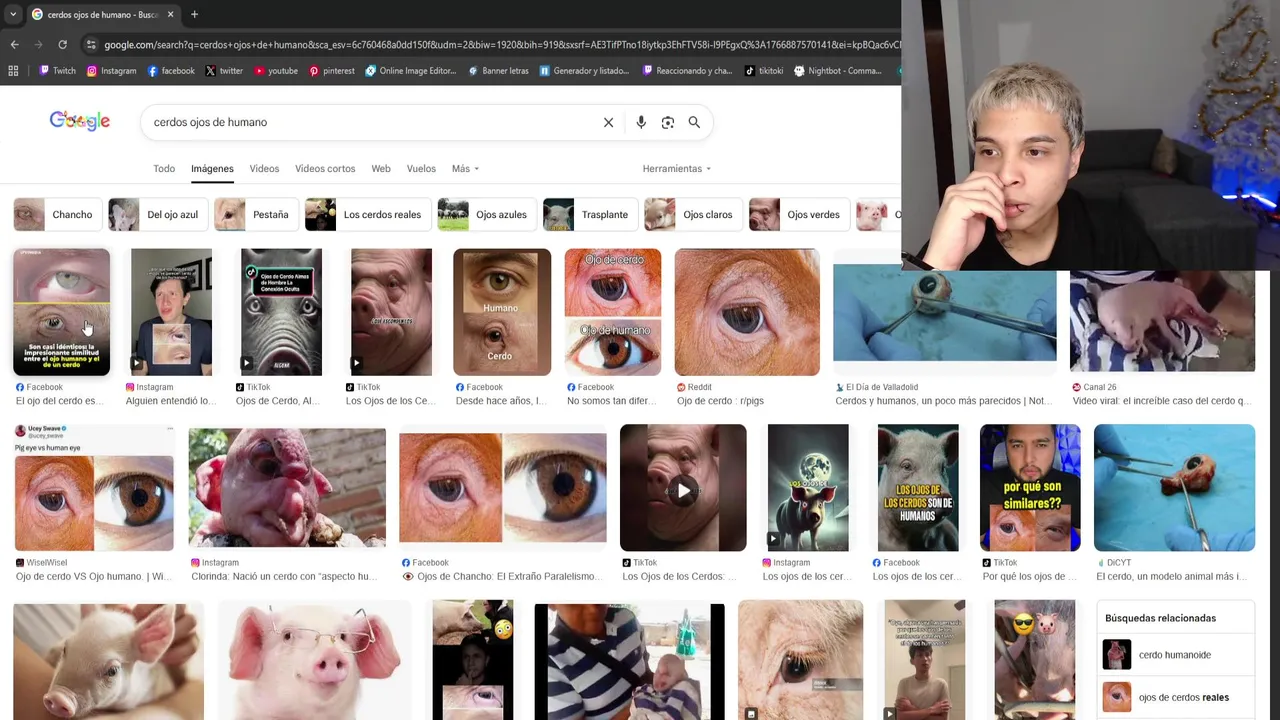Open the twitter bookmark
Image resolution: width=1280 pixels, height=720 pixels.
point(223,71)
